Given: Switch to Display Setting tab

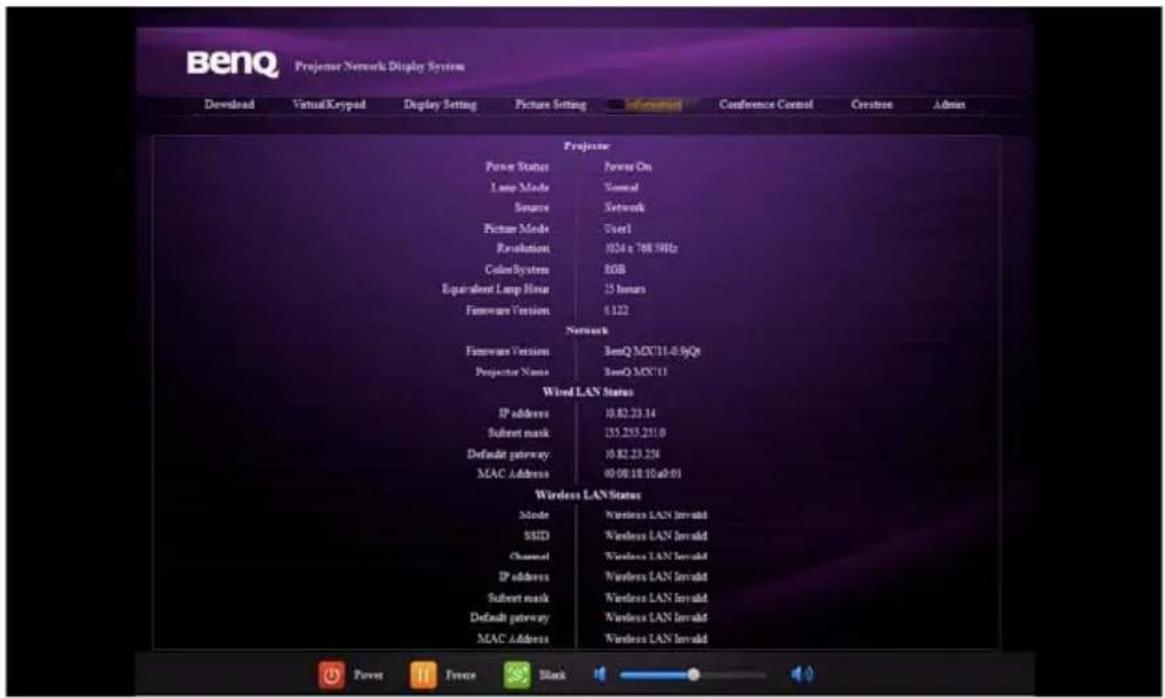Looking at the screenshot, I should tap(440, 104).
